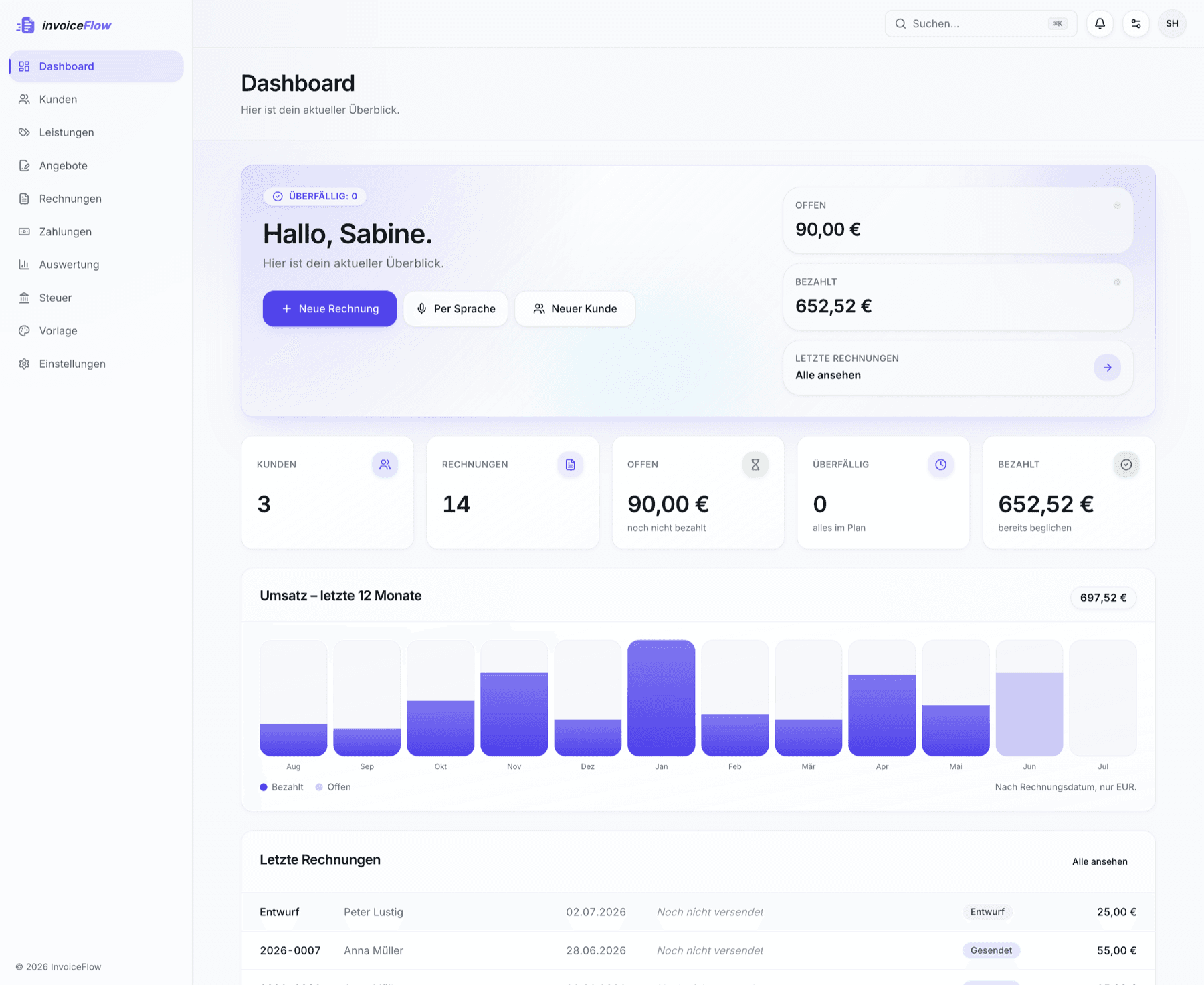Image resolution: width=1204 pixels, height=985 pixels.
Task: Click the Auswertung chart icon in sidebar
Action: [x=24, y=265]
